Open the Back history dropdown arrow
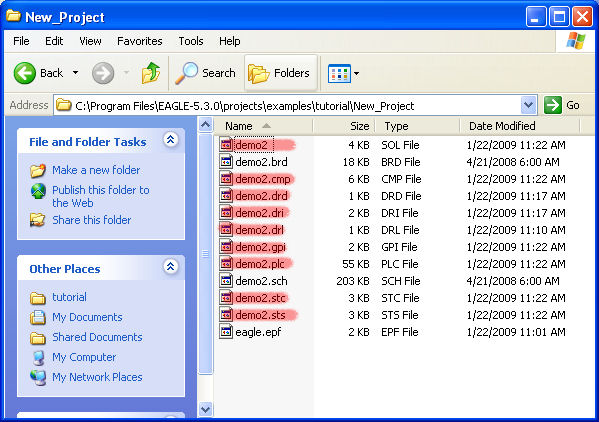599x422 pixels. (x=76, y=73)
